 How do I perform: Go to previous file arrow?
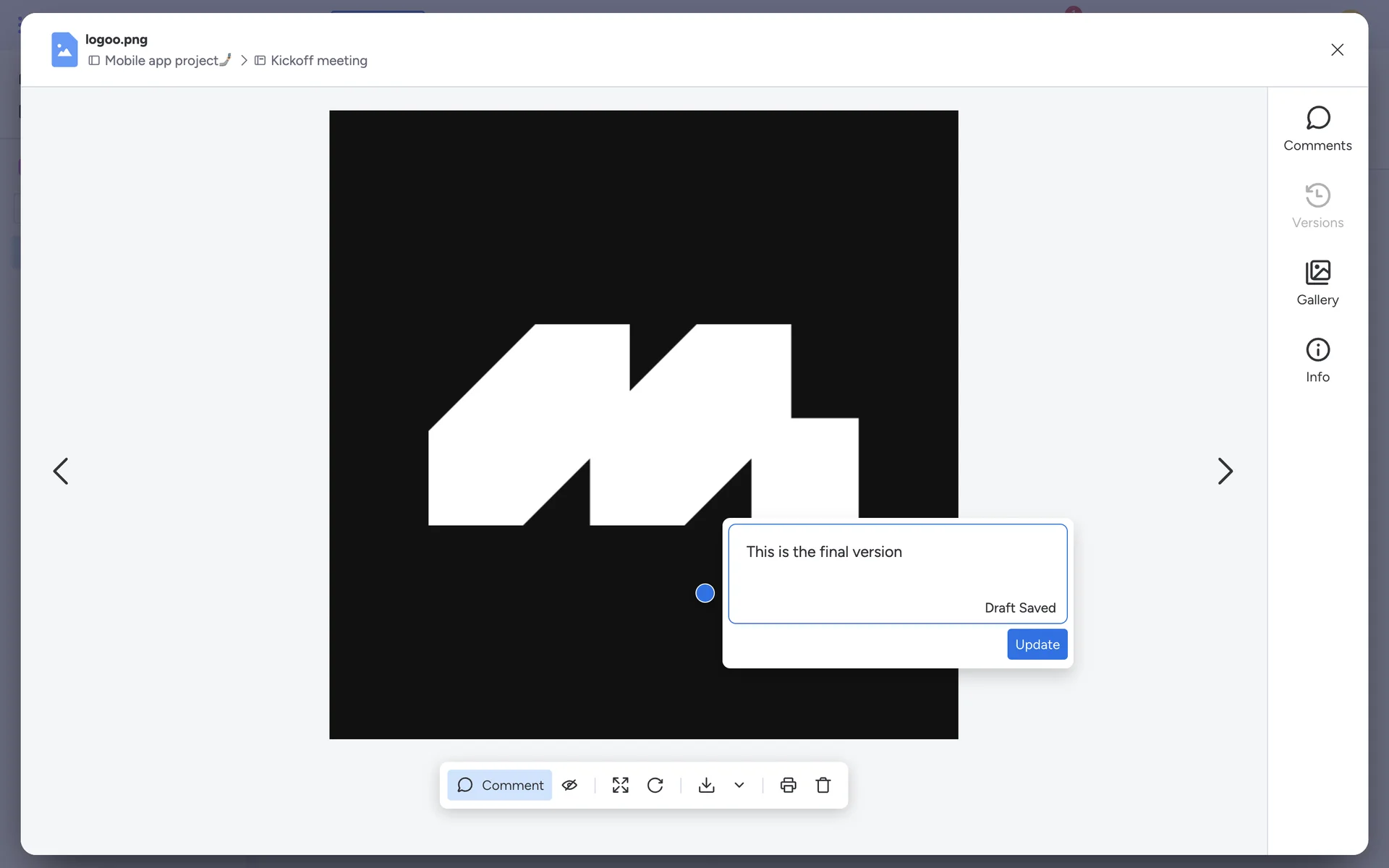click(x=61, y=471)
